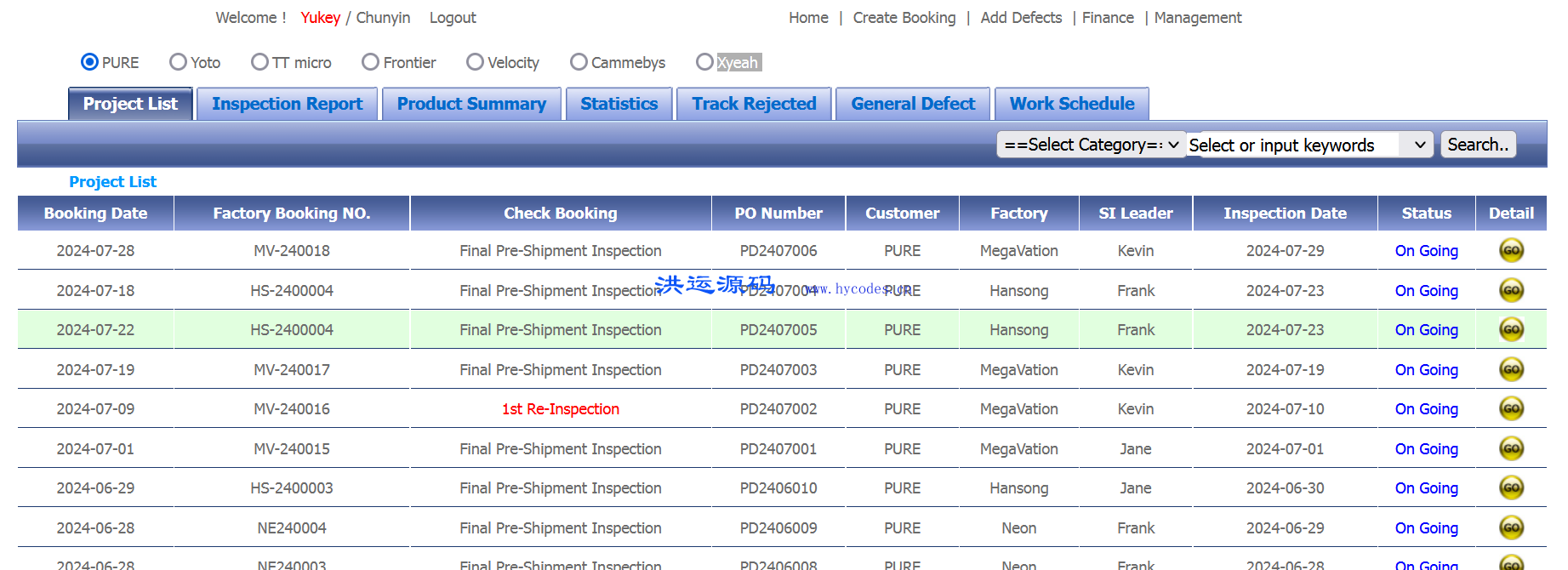Select the Velocity radio button
This screenshot has height=570, width=1568.
pos(475,62)
